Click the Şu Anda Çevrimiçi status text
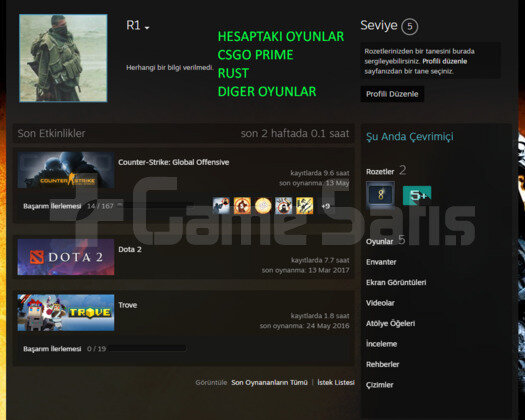This screenshot has width=525, height=420. tap(410, 137)
